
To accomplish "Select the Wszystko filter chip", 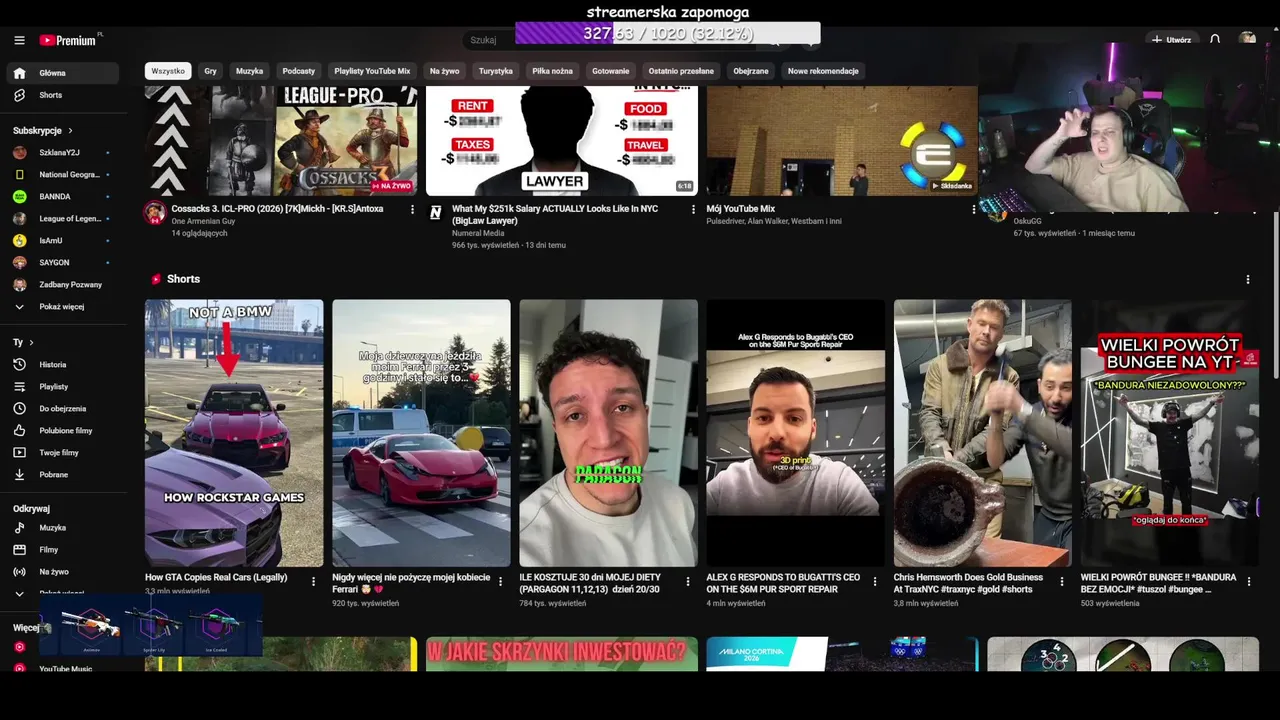I will [168, 71].
